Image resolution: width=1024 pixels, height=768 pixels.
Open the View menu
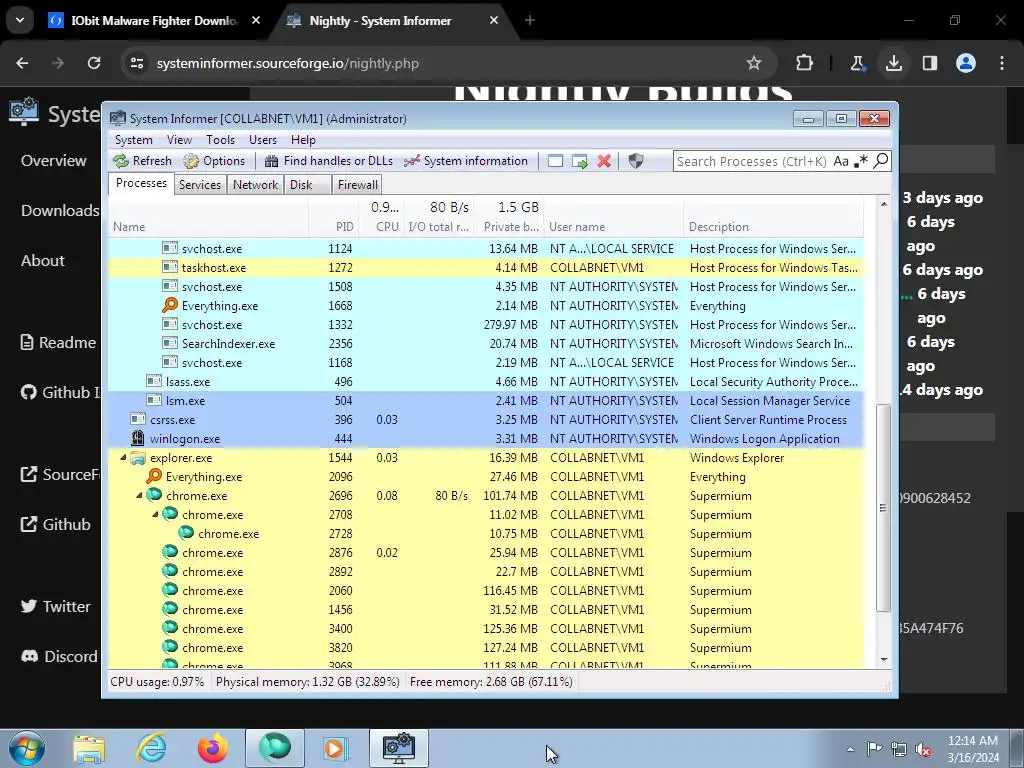pyautogui.click(x=179, y=140)
